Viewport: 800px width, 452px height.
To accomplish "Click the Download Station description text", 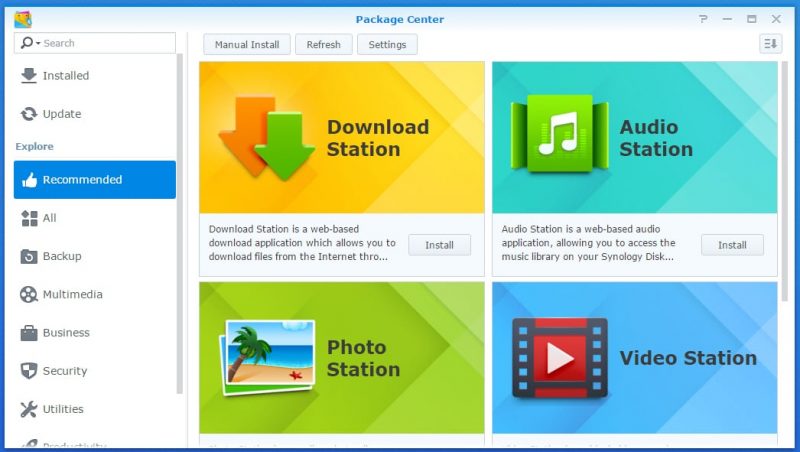I will (x=302, y=243).
